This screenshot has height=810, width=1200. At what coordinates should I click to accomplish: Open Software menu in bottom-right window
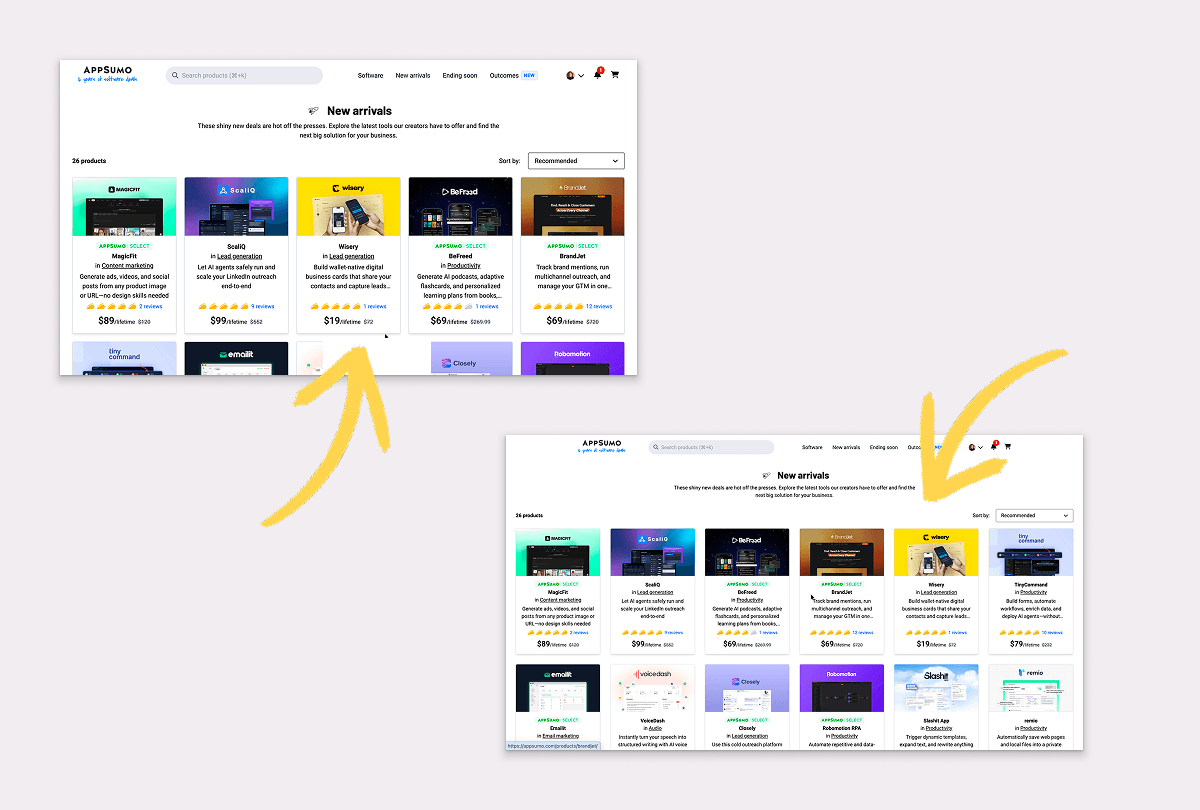pyautogui.click(x=812, y=447)
